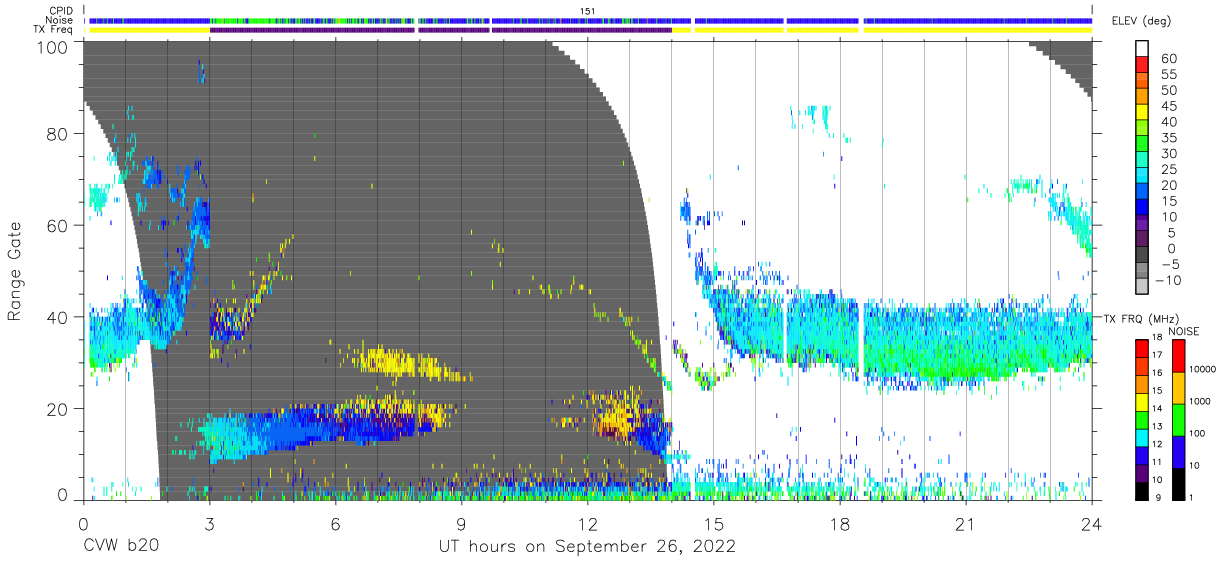Select value 55 on the ELEV scale
This screenshot has width=1228, height=567.
pyautogui.click(x=1168, y=74)
